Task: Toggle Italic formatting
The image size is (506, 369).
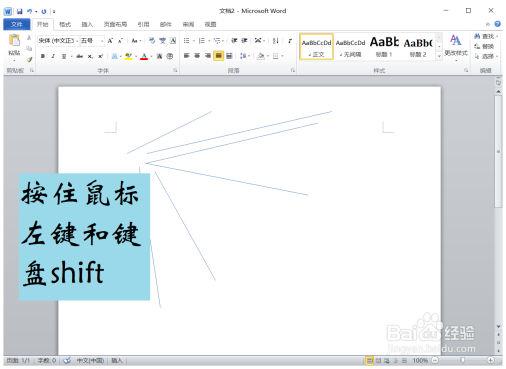Action: [53, 56]
